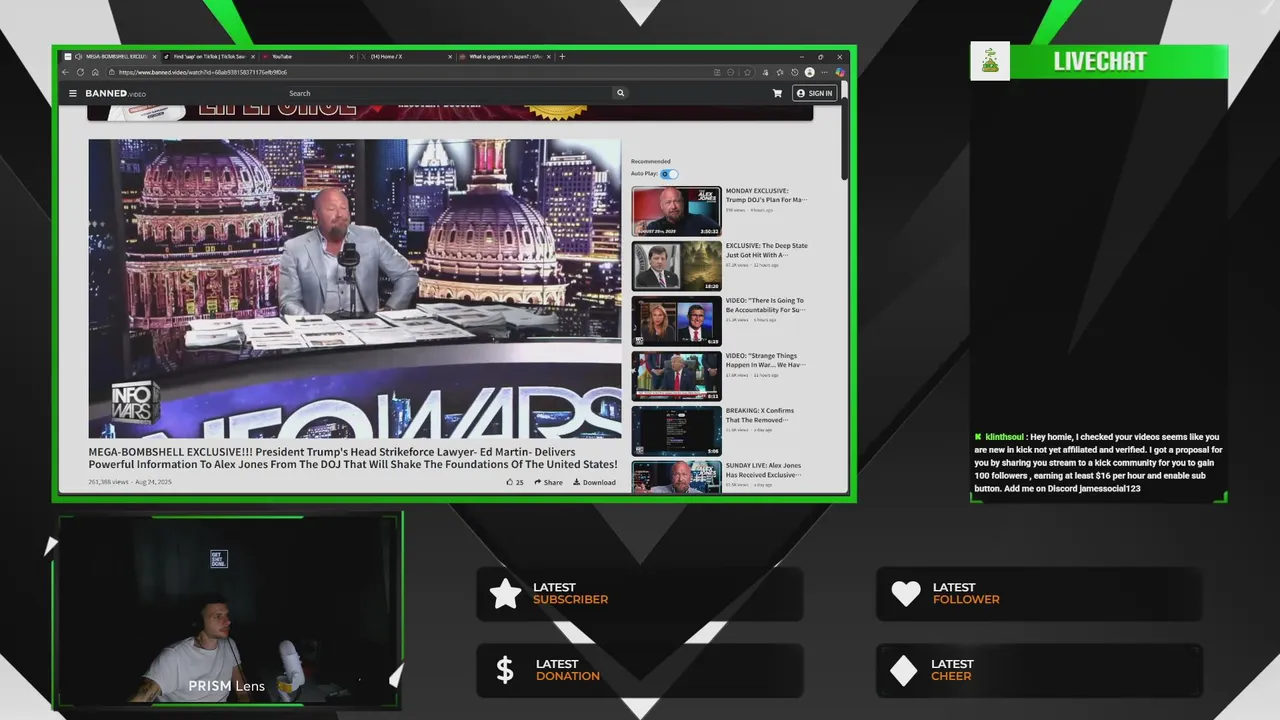Open 'EXCLUSIVE: The Deep State' thumbnail
Screen dimensions: 1280x720
tap(676, 266)
